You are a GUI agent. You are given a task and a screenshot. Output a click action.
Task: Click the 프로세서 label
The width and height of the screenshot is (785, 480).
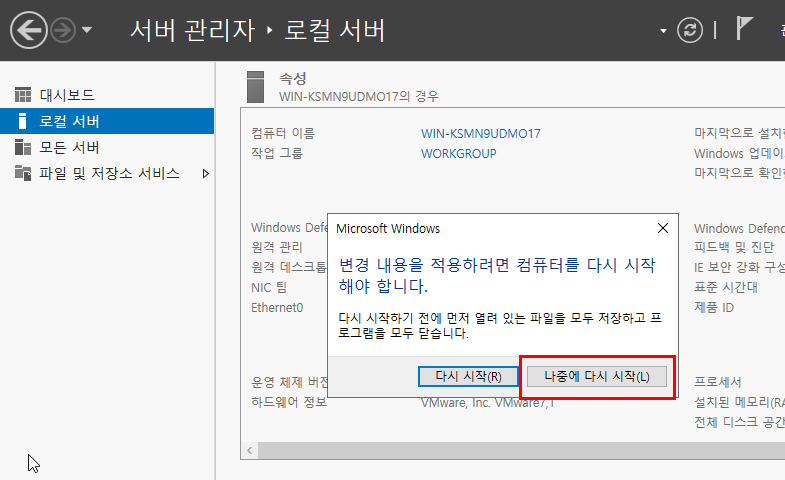click(717, 382)
